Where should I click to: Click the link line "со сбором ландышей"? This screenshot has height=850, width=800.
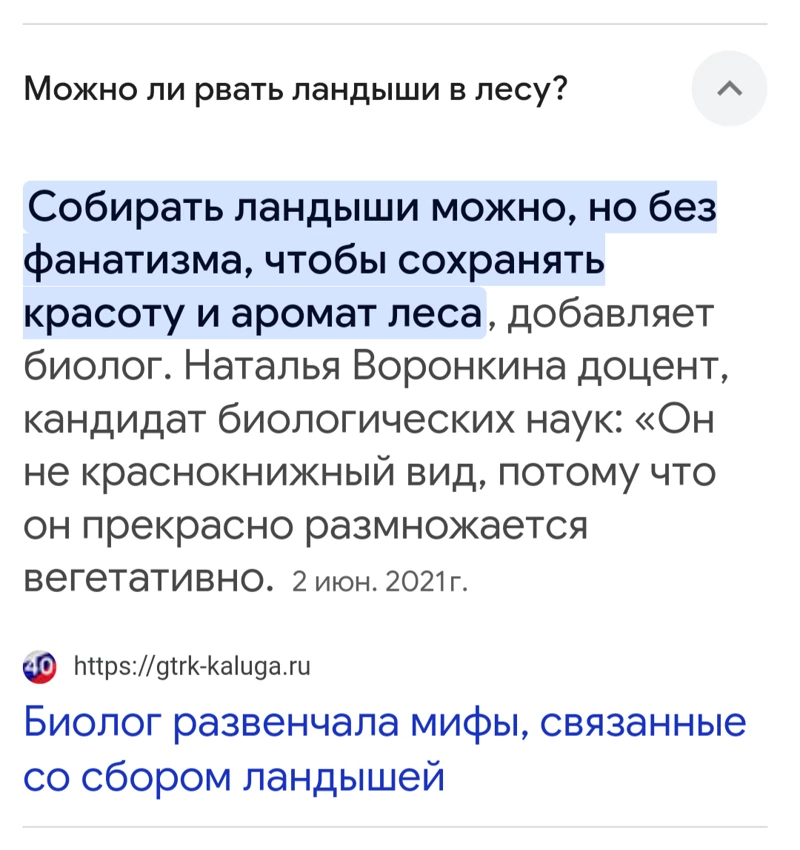234,776
